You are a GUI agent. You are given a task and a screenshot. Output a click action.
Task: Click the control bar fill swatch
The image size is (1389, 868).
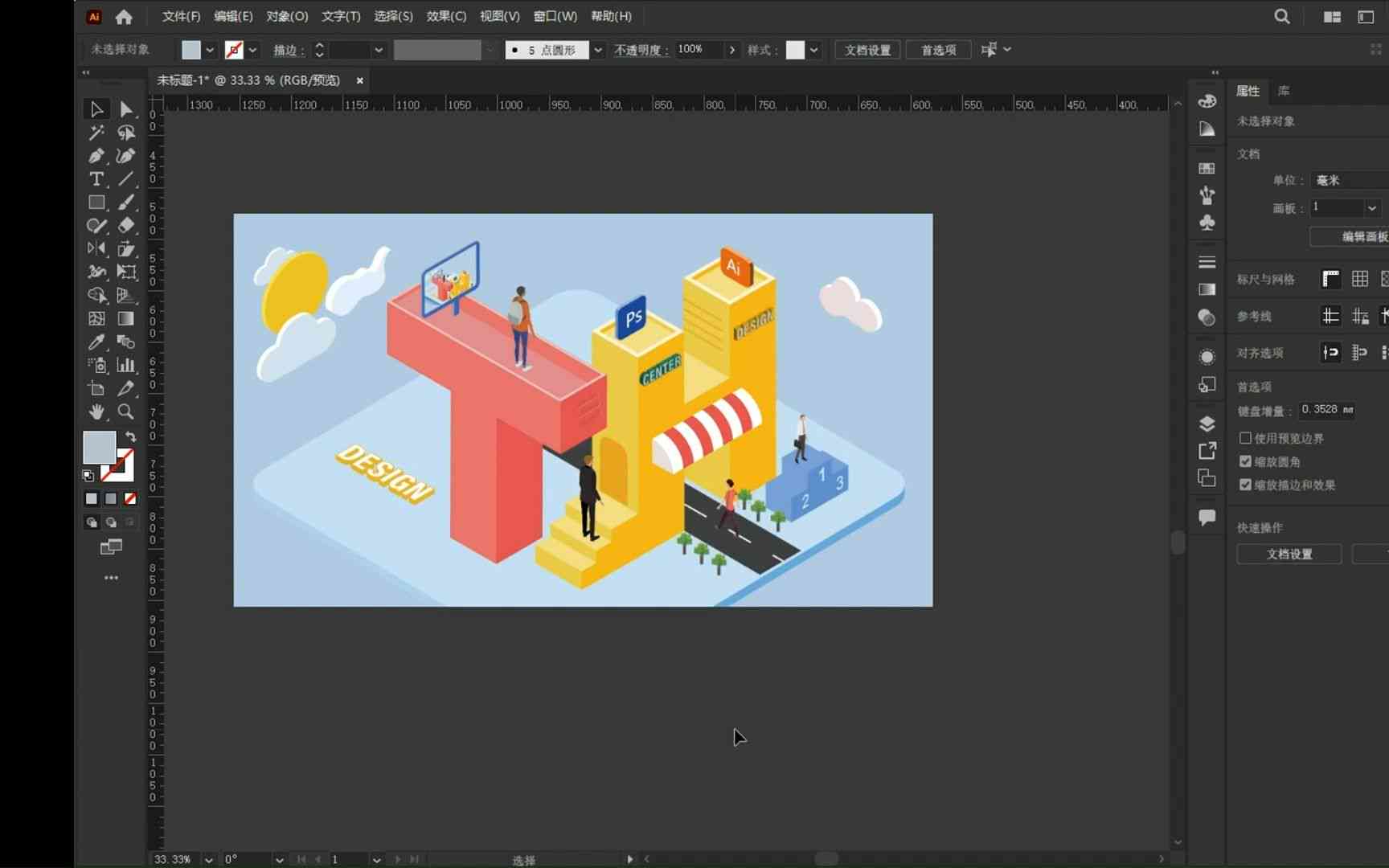click(191, 50)
